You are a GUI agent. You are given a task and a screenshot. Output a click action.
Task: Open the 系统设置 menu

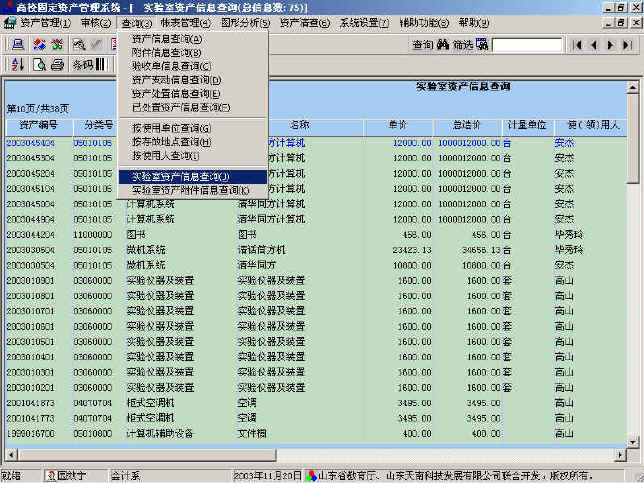pos(364,22)
